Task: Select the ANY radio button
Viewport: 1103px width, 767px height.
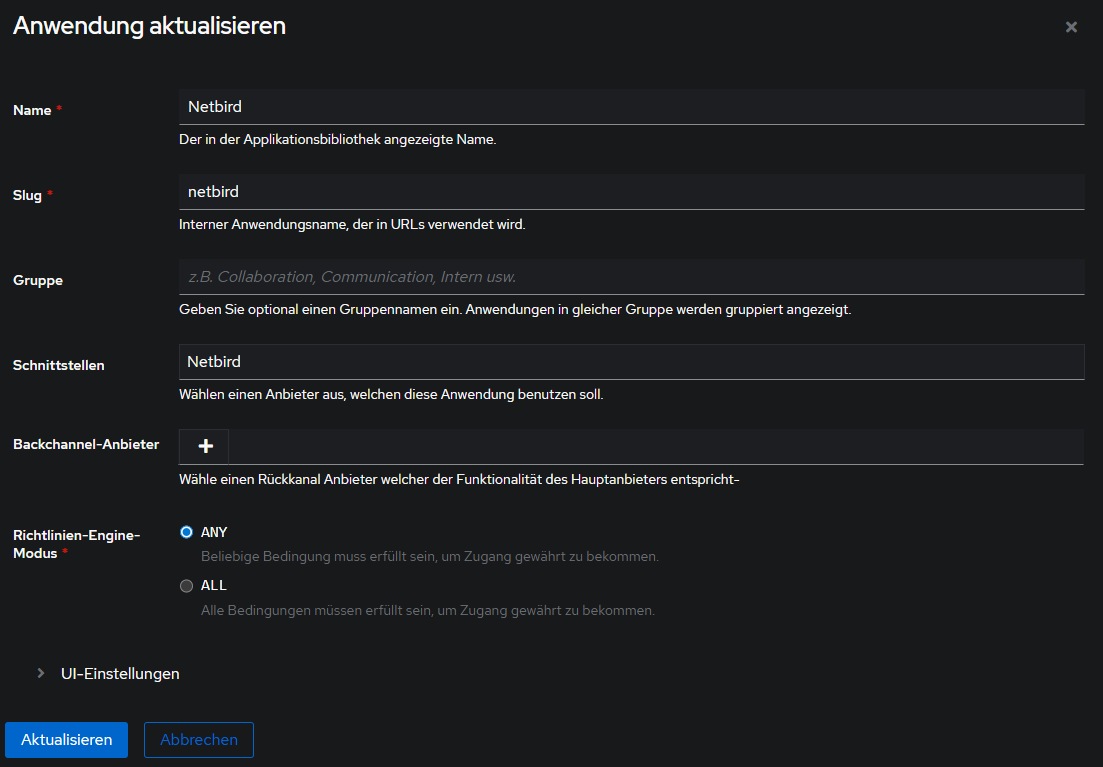Action: [x=186, y=533]
